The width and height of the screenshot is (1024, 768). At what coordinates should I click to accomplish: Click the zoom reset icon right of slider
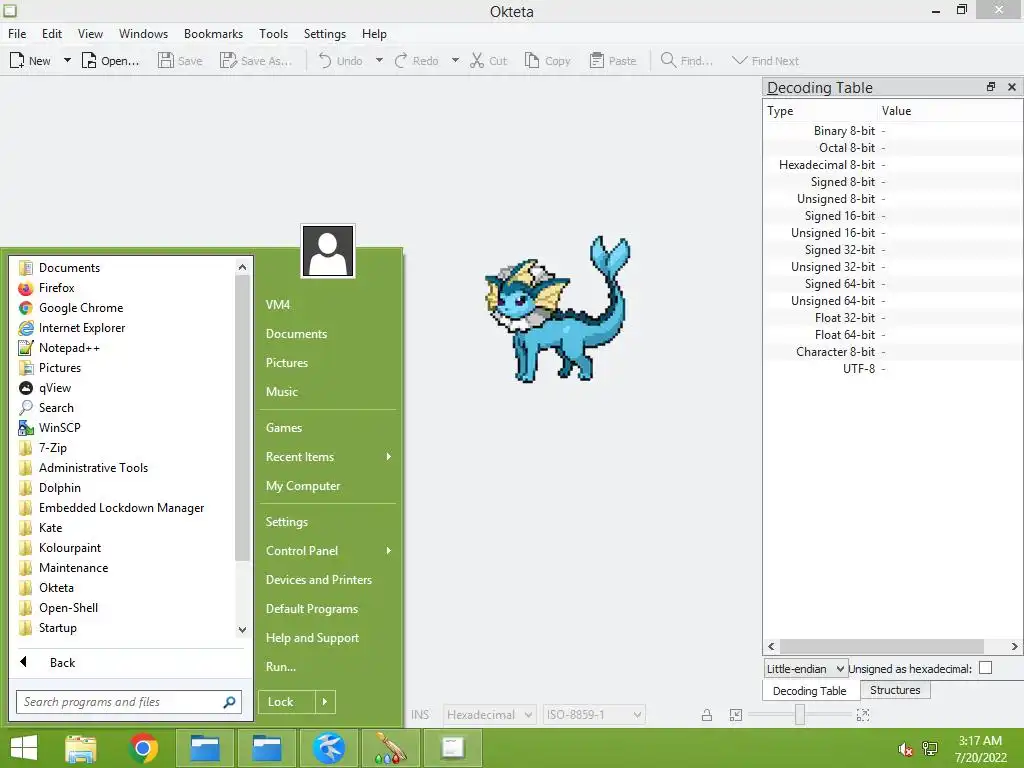(863, 715)
